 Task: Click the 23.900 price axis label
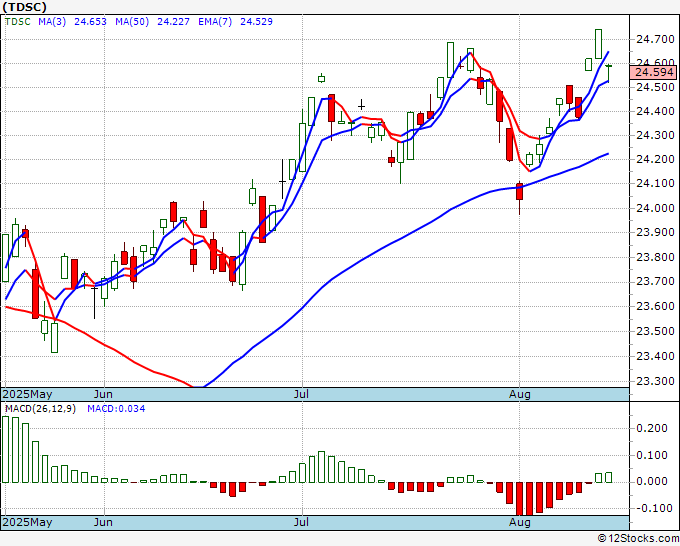coord(655,232)
